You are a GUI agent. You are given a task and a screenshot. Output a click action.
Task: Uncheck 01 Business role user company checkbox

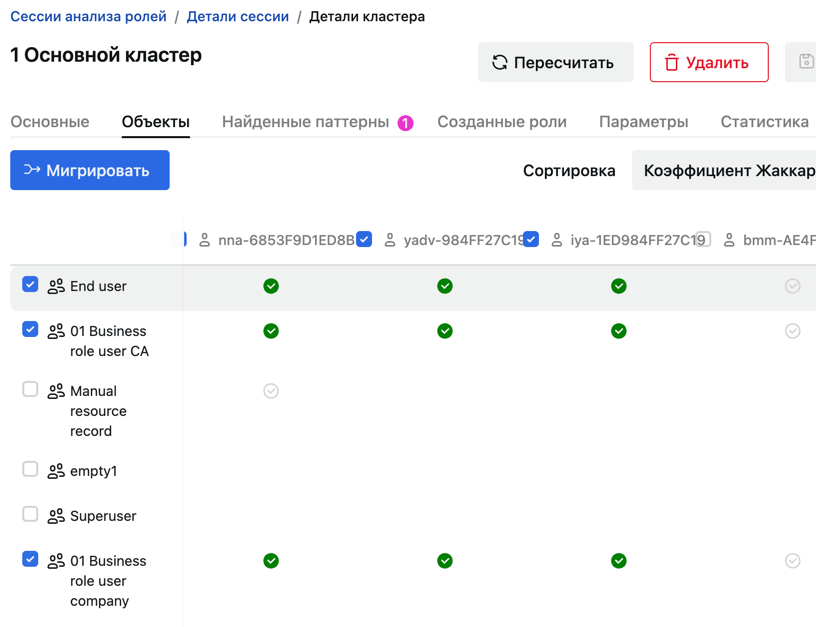(x=30, y=559)
